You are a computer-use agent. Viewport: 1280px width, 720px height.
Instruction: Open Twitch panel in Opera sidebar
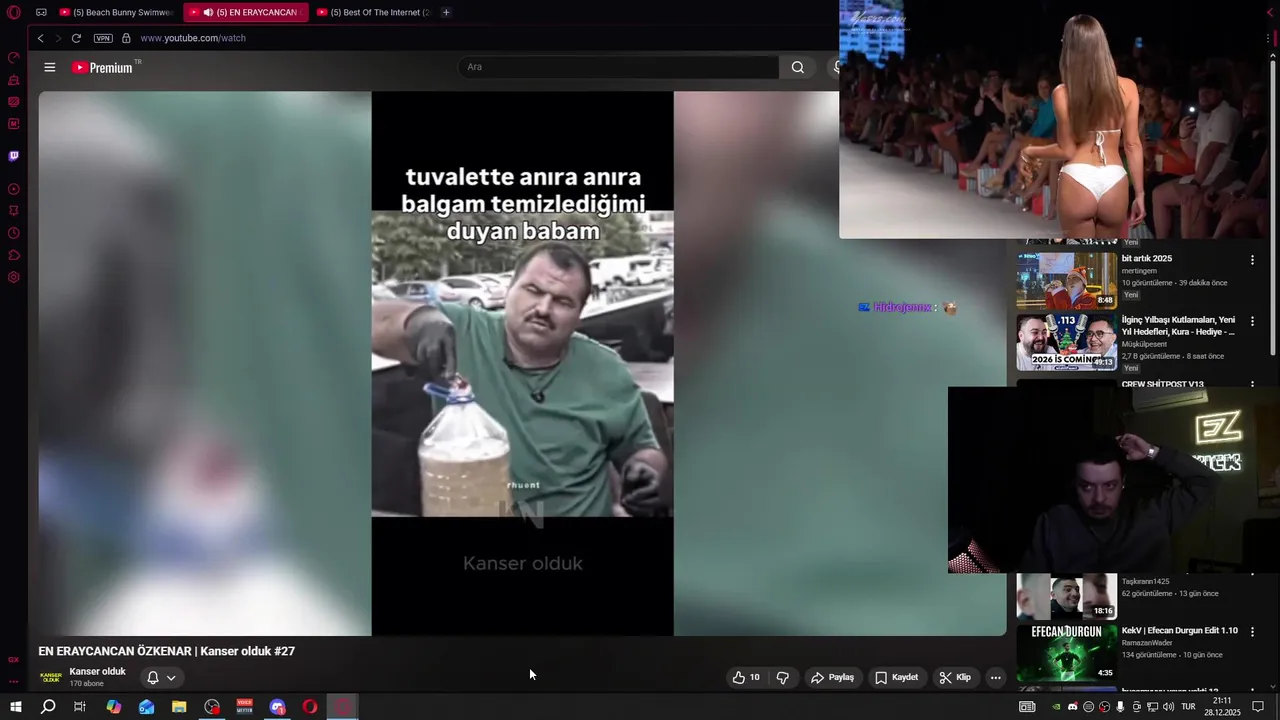coord(14,156)
